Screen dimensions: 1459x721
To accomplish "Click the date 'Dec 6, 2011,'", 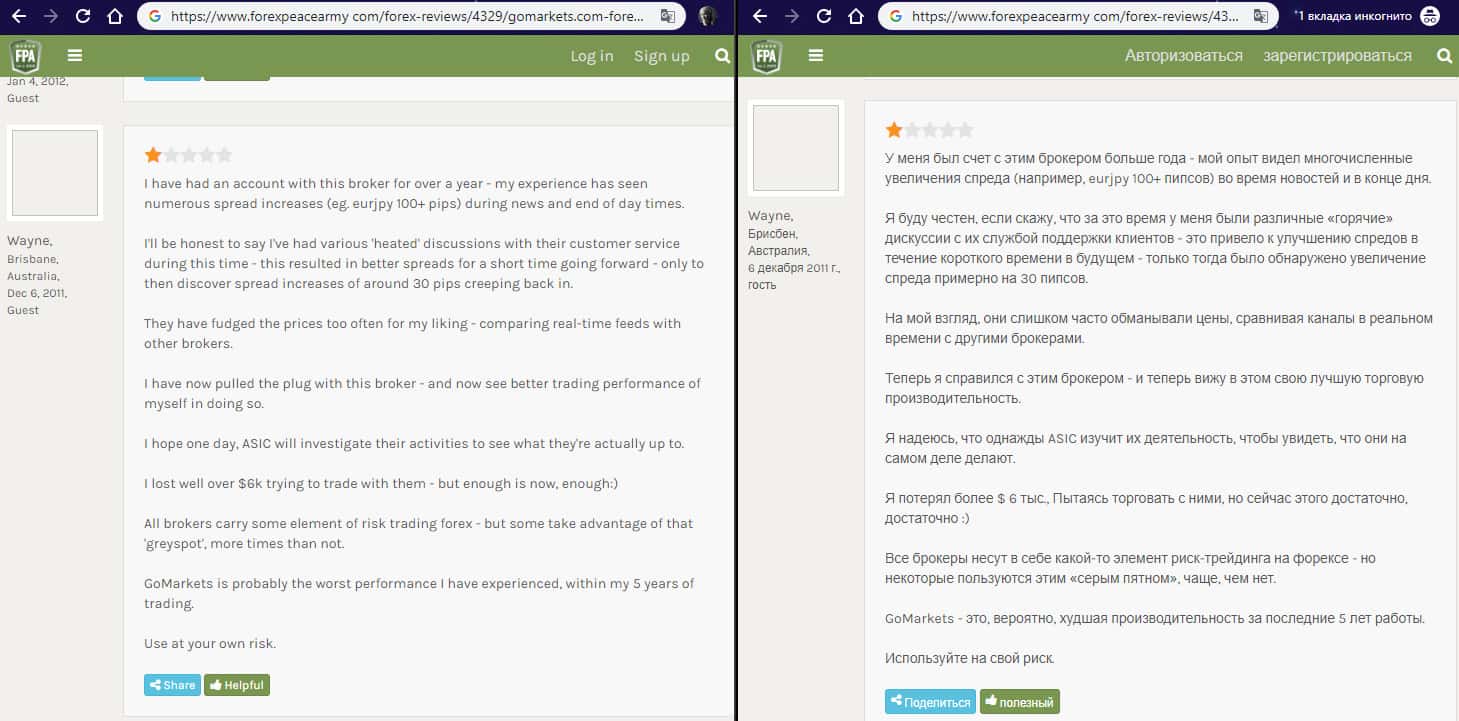I will (x=37, y=293).
